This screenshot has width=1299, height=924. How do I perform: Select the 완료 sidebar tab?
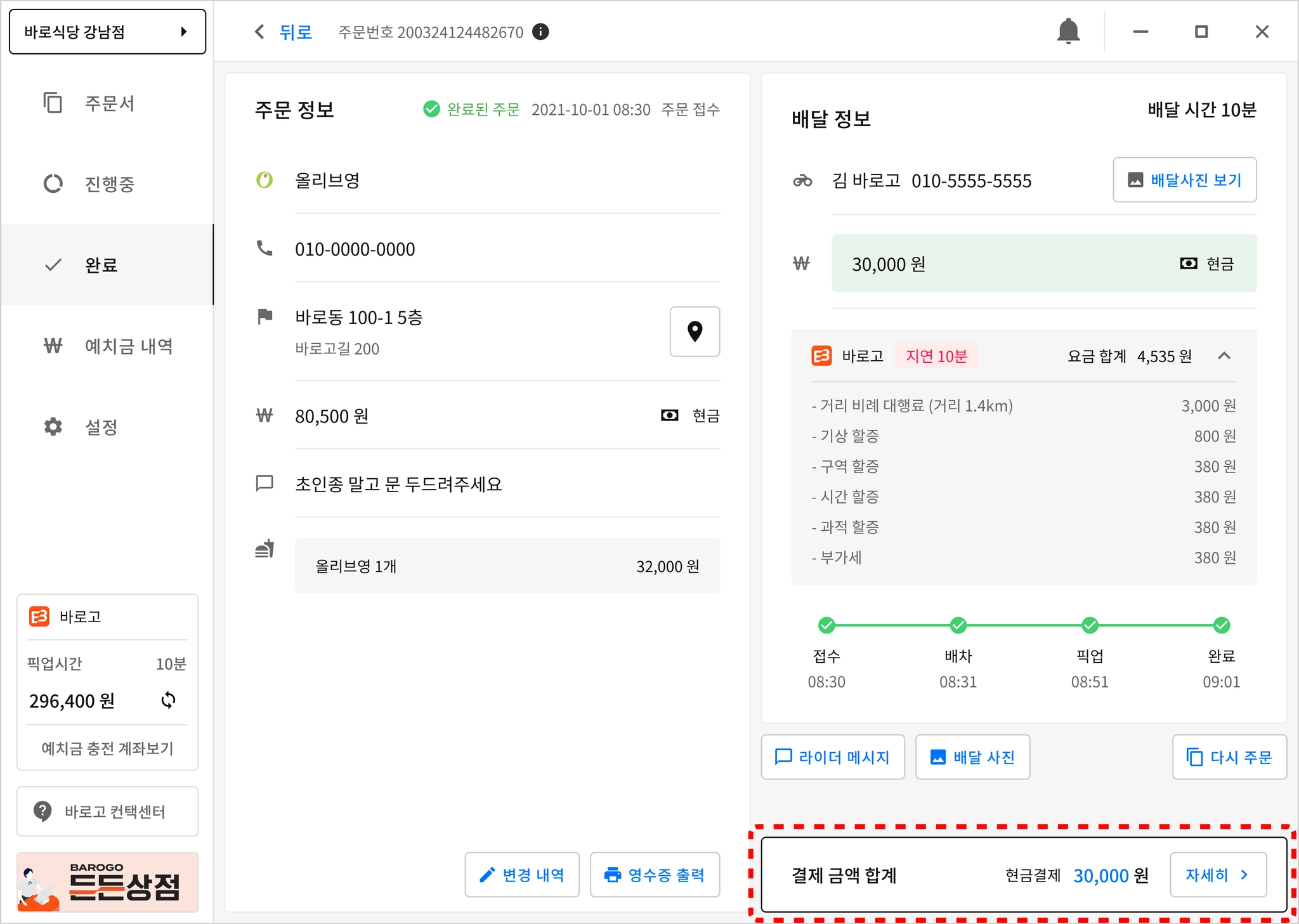pos(107,265)
